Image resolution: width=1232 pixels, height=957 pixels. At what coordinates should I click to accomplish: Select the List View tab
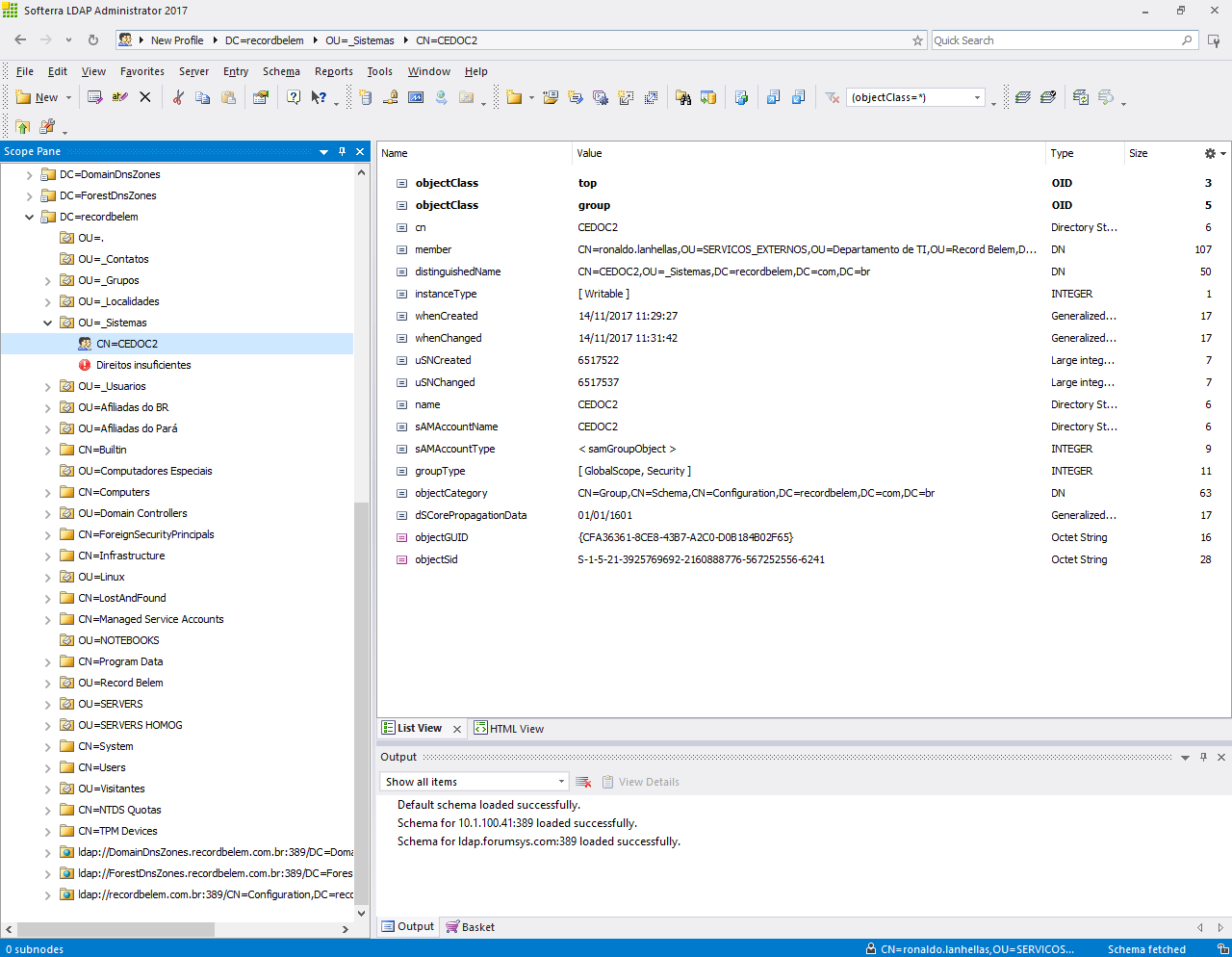tap(413, 729)
